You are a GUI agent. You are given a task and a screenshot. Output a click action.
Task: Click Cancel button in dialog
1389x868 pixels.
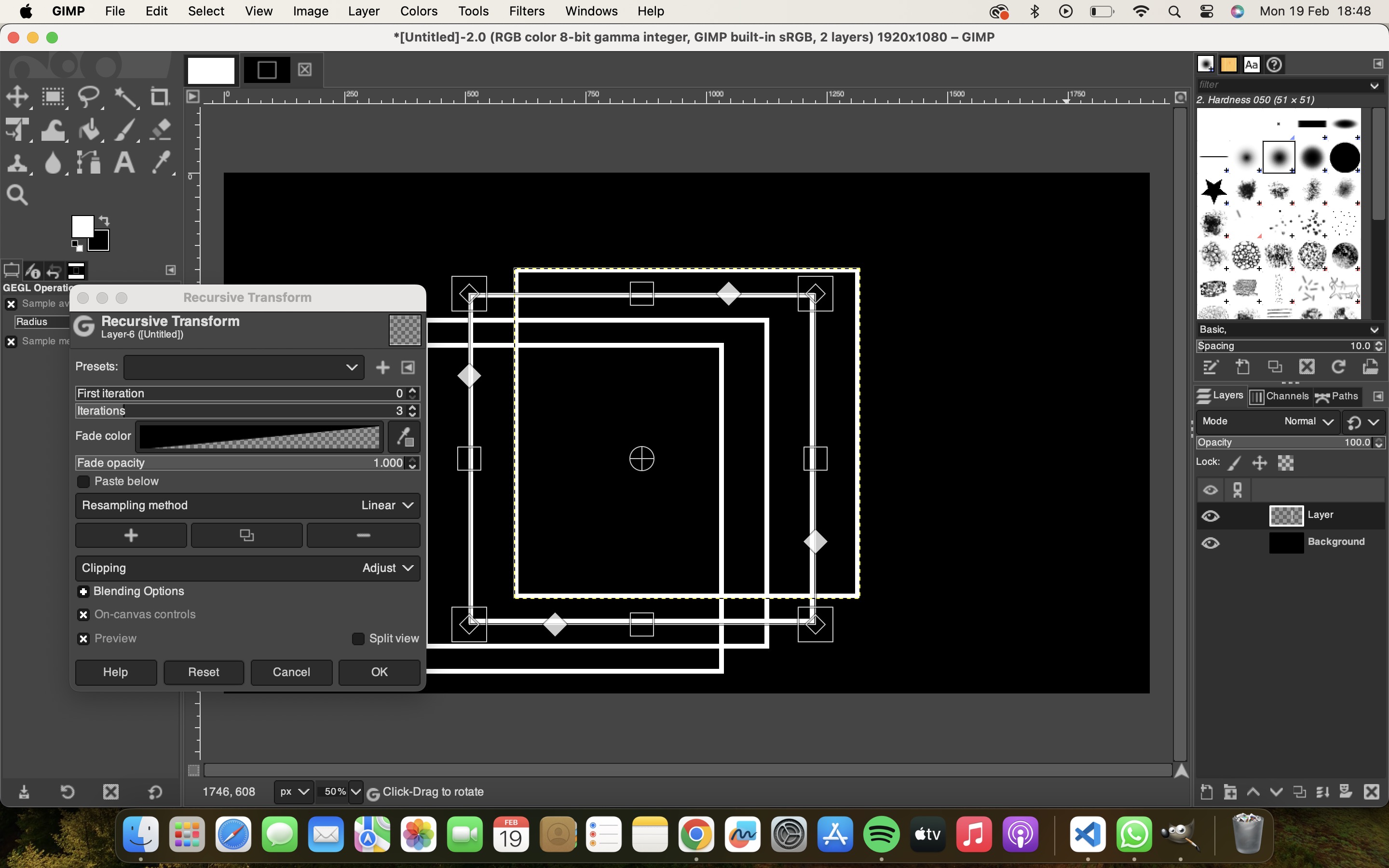(291, 671)
